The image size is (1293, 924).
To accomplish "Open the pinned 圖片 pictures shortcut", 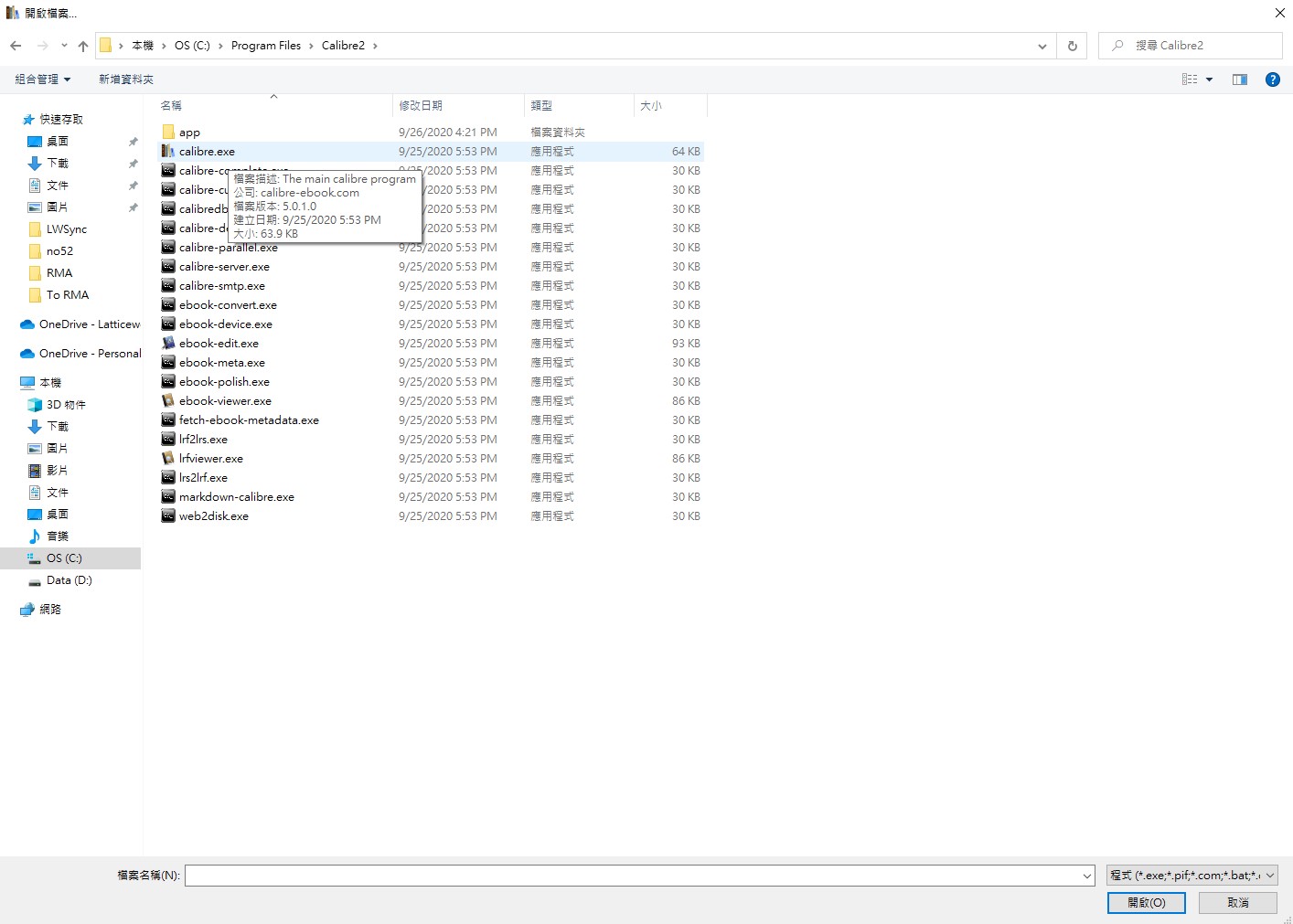I will coord(58,207).
